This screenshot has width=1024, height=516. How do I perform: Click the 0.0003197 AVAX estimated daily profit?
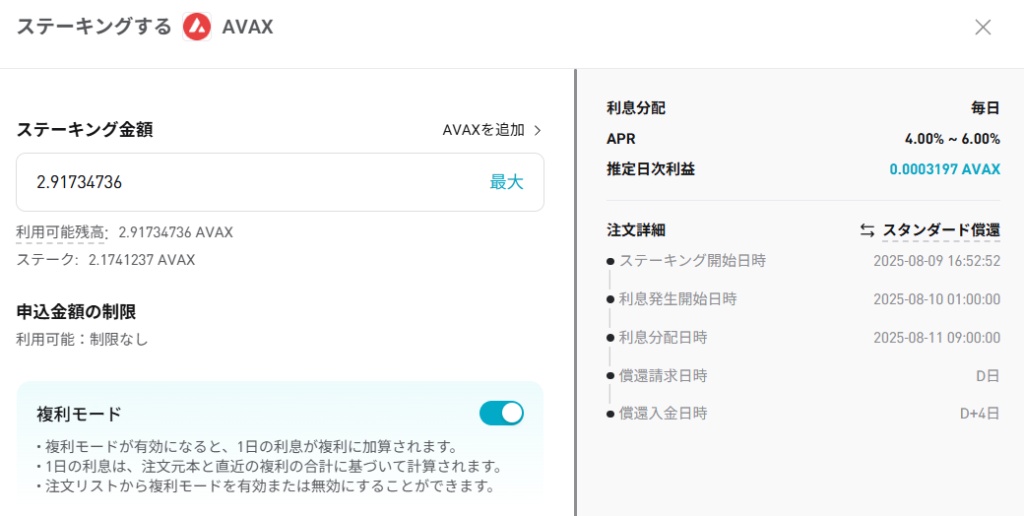pyautogui.click(x=945, y=170)
